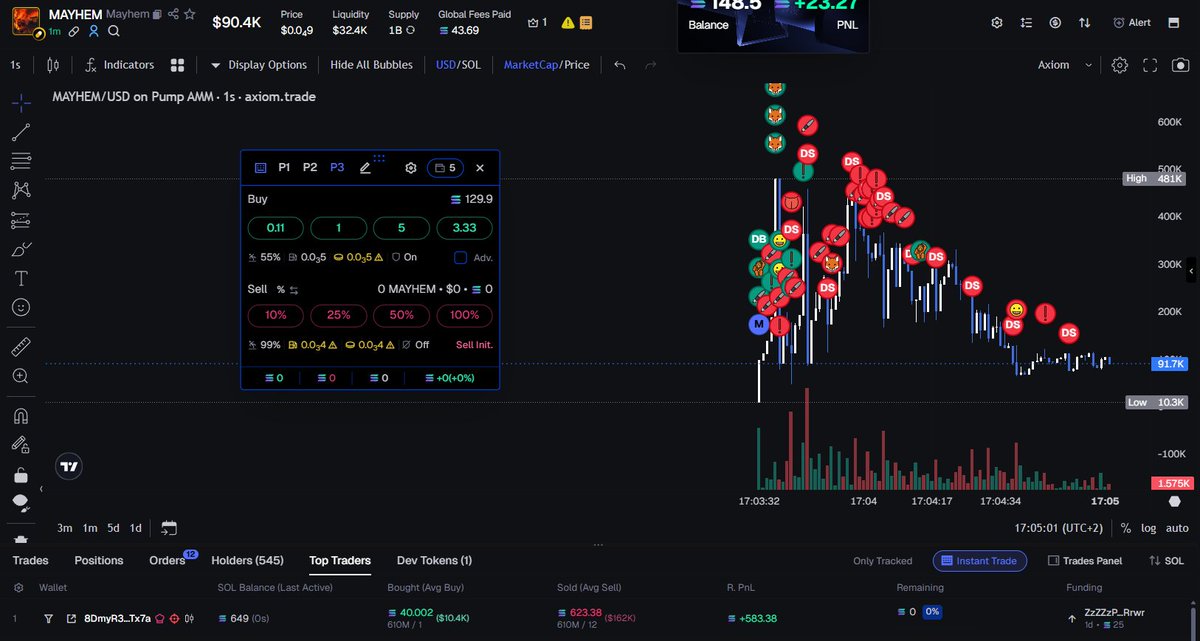The width and height of the screenshot is (1200, 641).
Task: Switch to the Positions tab
Action: click(x=99, y=560)
